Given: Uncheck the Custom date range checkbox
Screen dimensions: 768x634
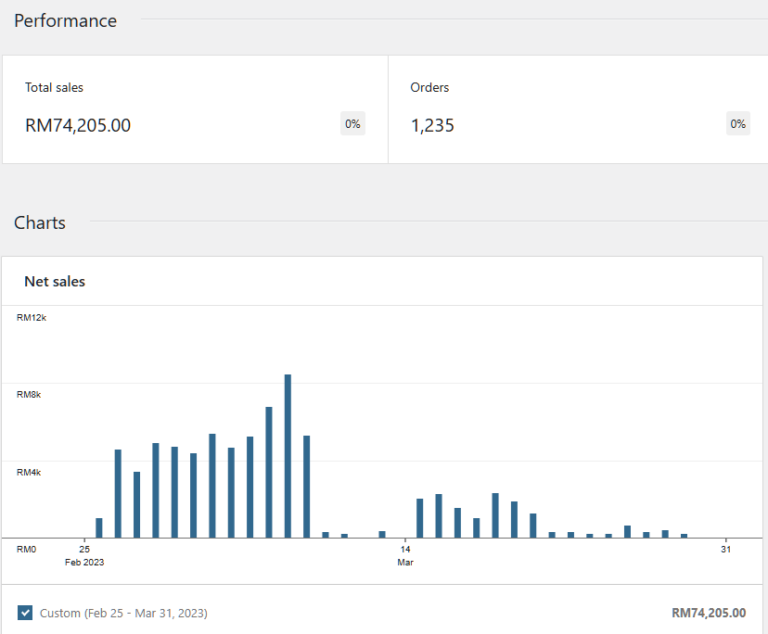Looking at the screenshot, I should 25,612.
